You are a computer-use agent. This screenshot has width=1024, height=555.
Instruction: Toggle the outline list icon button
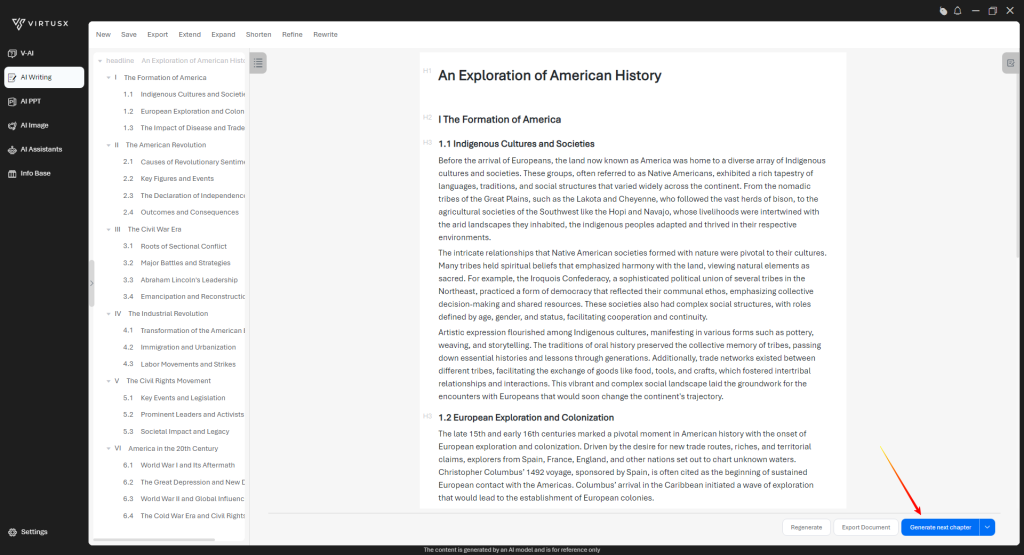(259, 63)
